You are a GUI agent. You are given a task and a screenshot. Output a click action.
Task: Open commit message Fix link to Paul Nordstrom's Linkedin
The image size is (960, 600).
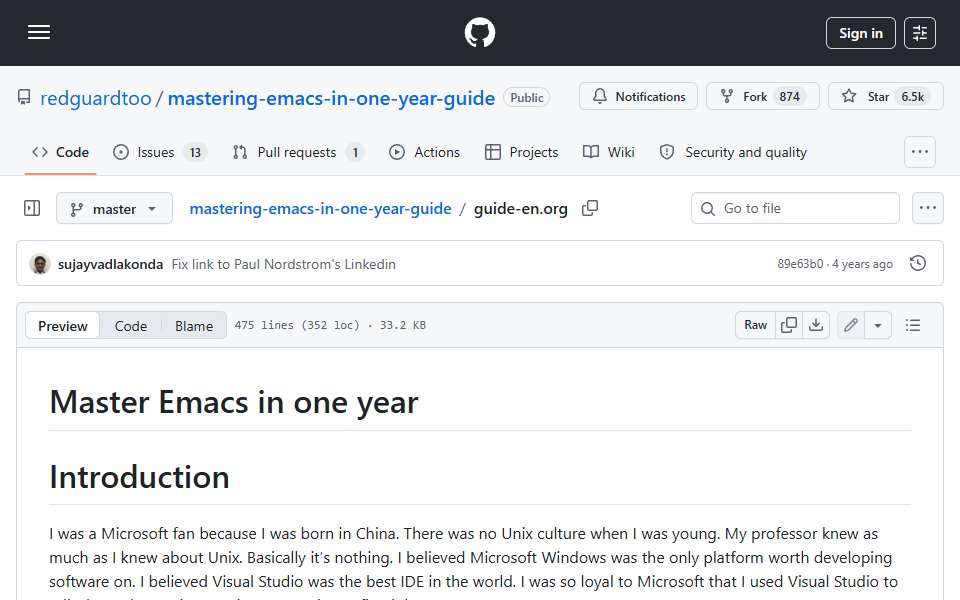click(283, 264)
